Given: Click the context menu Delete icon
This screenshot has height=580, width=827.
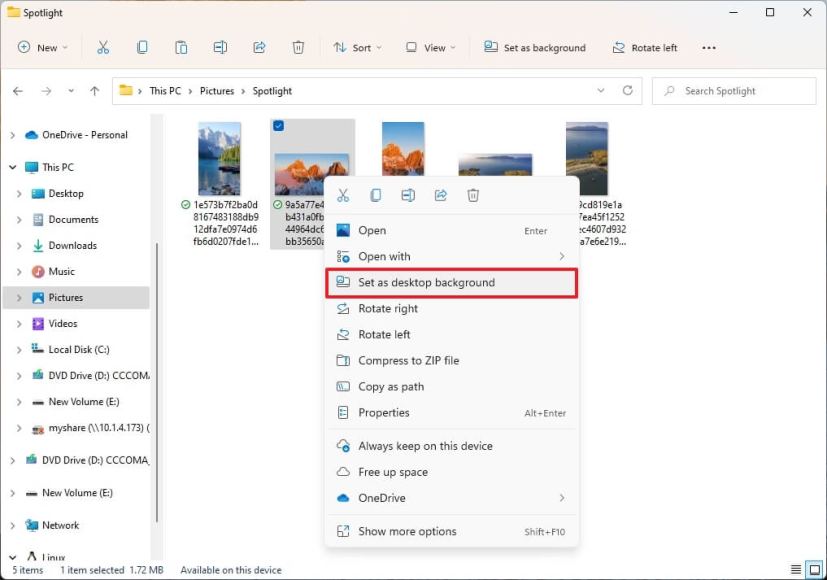Looking at the screenshot, I should pos(473,196).
